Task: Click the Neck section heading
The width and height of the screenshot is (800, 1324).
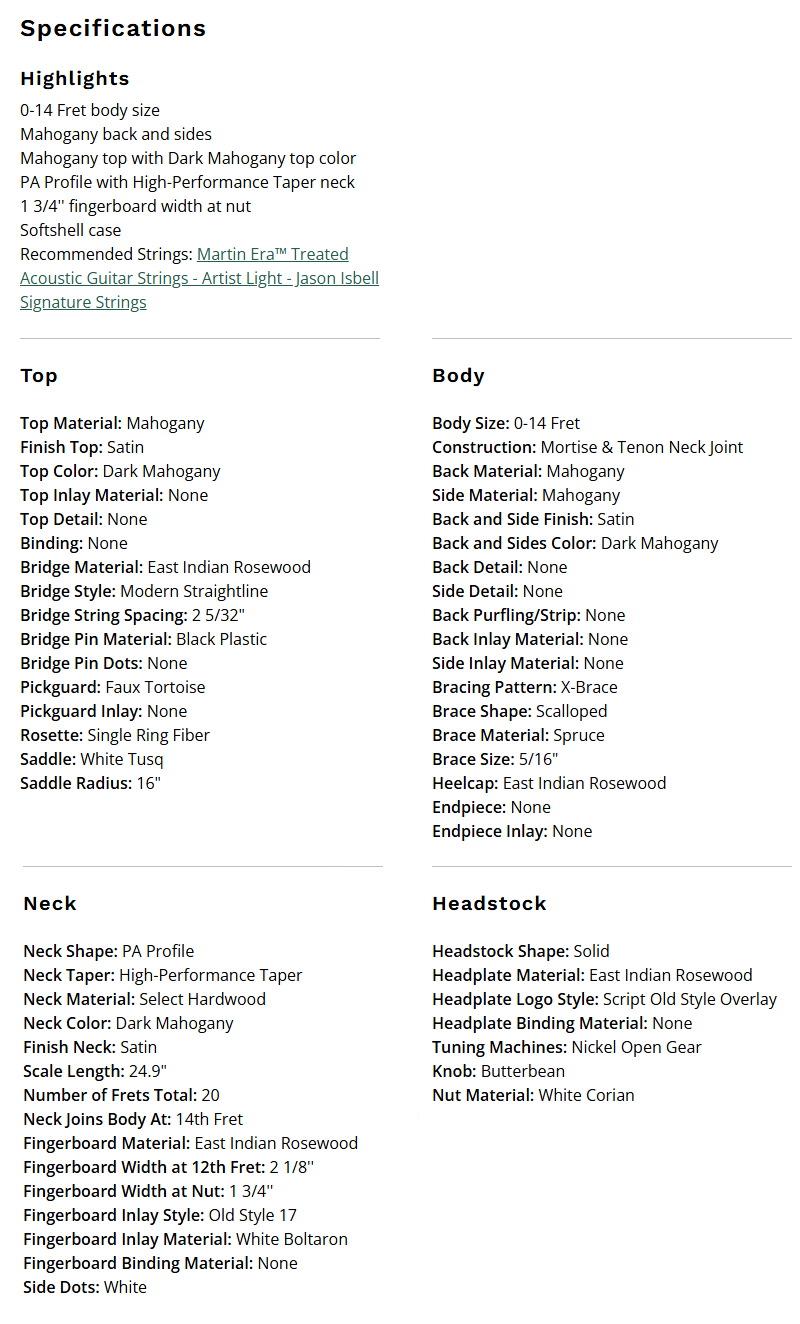Action: [x=50, y=903]
